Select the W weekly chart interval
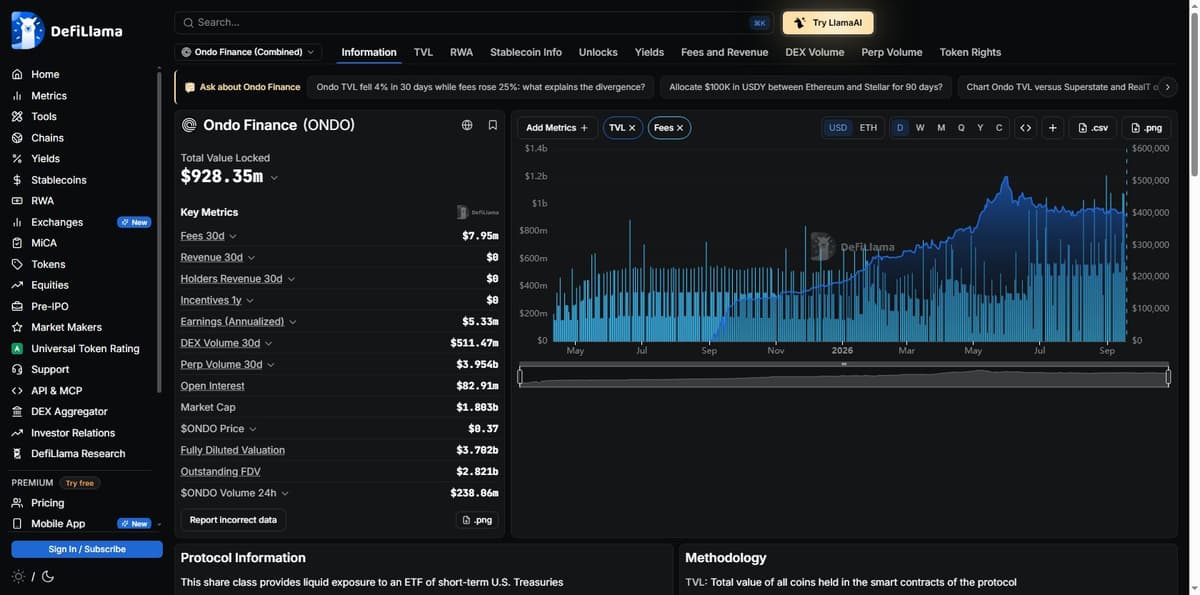Screen dimensions: 1200x595 pyautogui.click(x=920, y=128)
